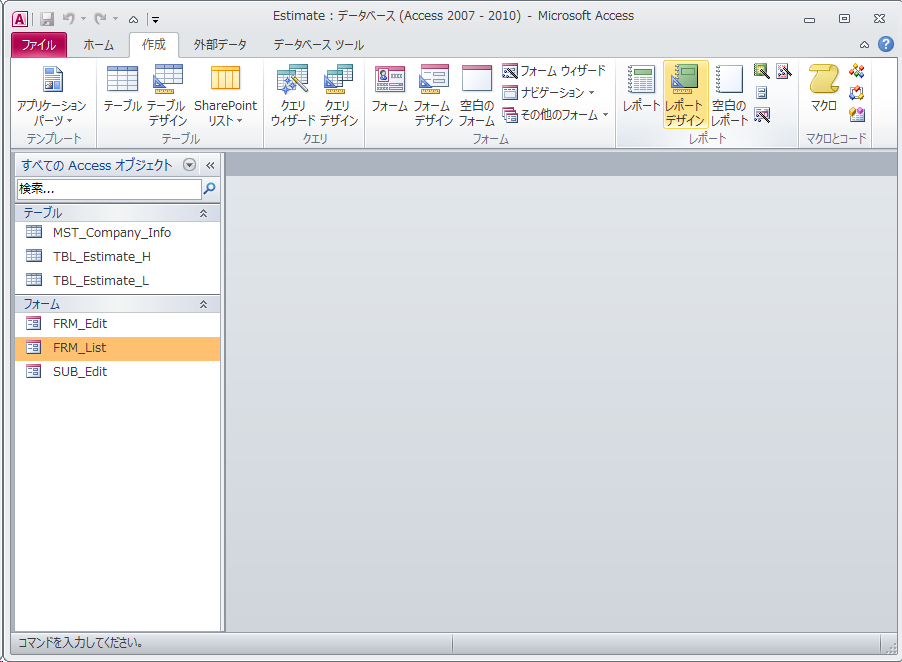Launch the report wizard icon
This screenshot has width=902, height=662.
click(x=762, y=71)
